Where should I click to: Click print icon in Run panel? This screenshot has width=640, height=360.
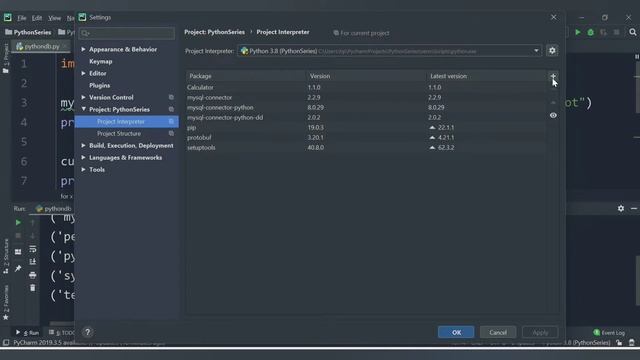click(x=33, y=275)
